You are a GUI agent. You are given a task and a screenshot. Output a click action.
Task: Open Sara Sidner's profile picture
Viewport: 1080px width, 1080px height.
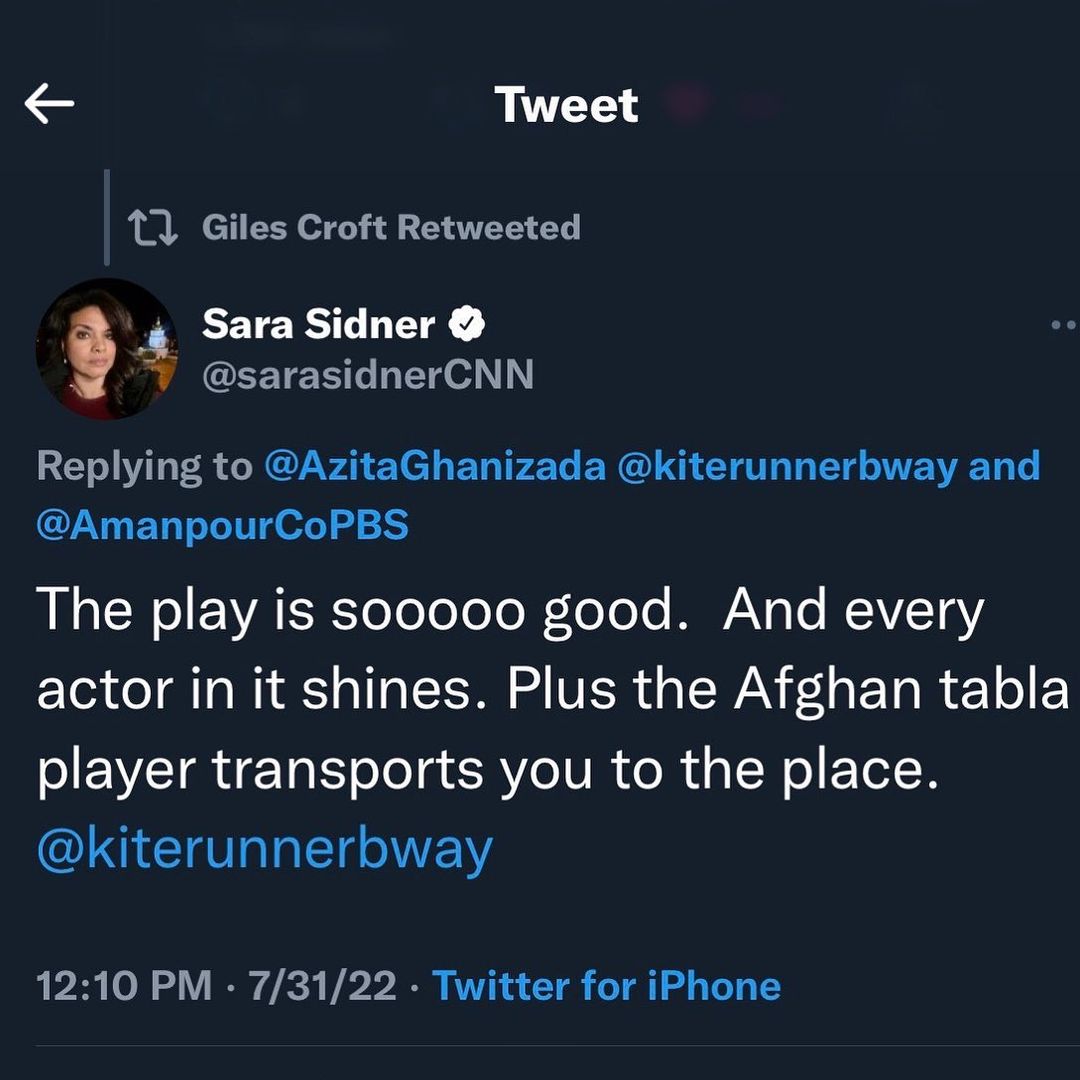(107, 349)
